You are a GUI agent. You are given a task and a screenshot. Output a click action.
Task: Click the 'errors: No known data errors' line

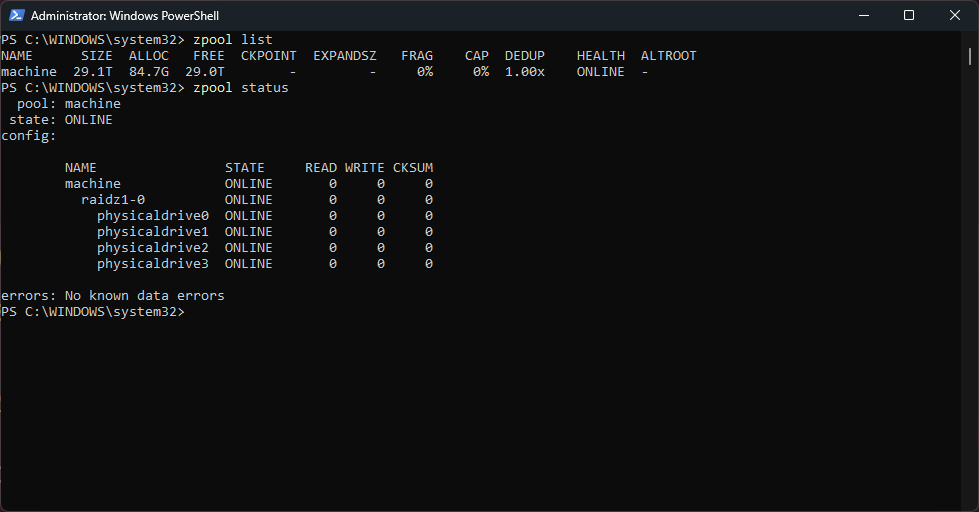point(113,296)
